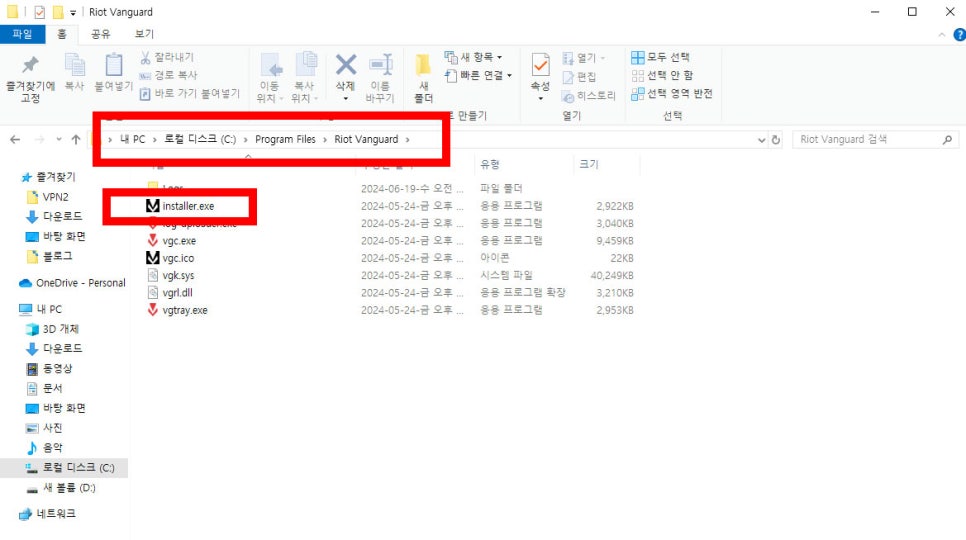Click 내 PC in navigation pane
Image resolution: width=966 pixels, height=540 pixels.
[x=41, y=309]
